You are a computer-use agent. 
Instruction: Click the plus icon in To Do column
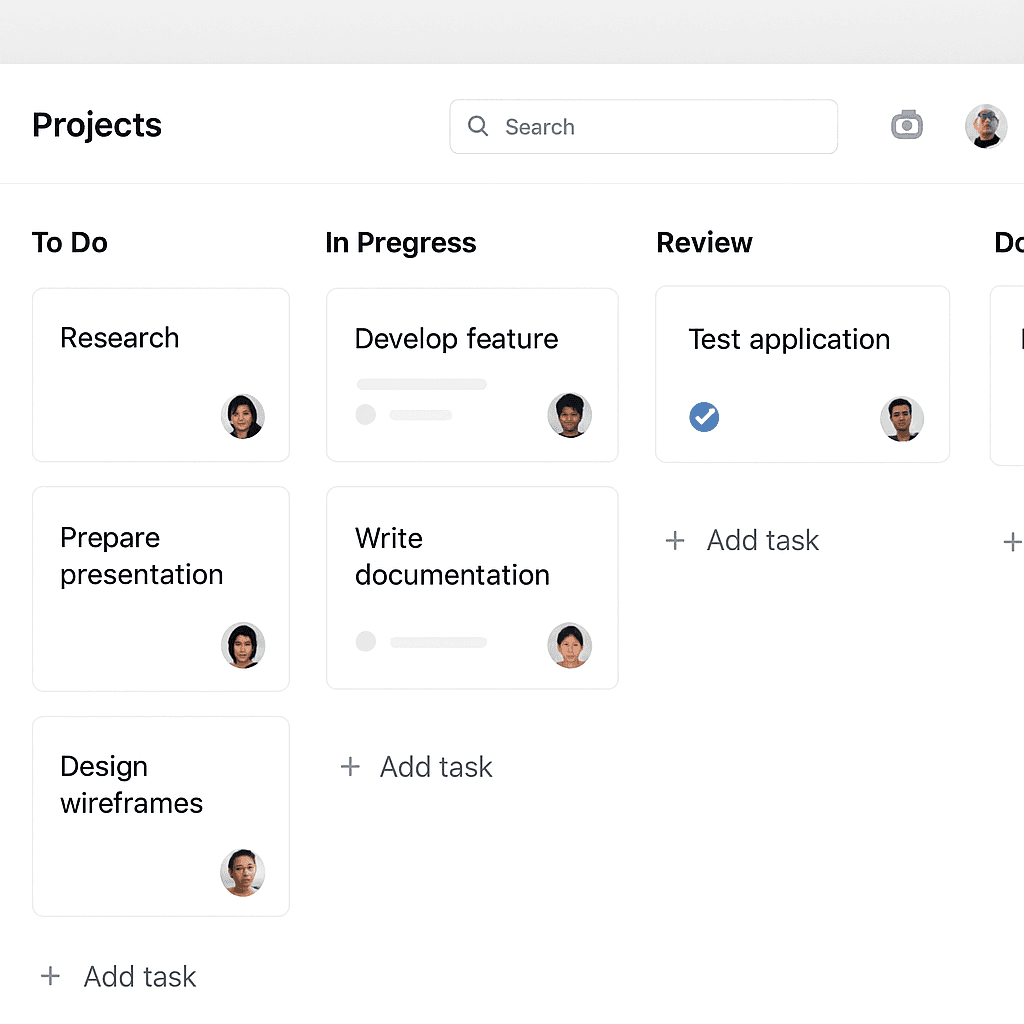(x=50, y=976)
